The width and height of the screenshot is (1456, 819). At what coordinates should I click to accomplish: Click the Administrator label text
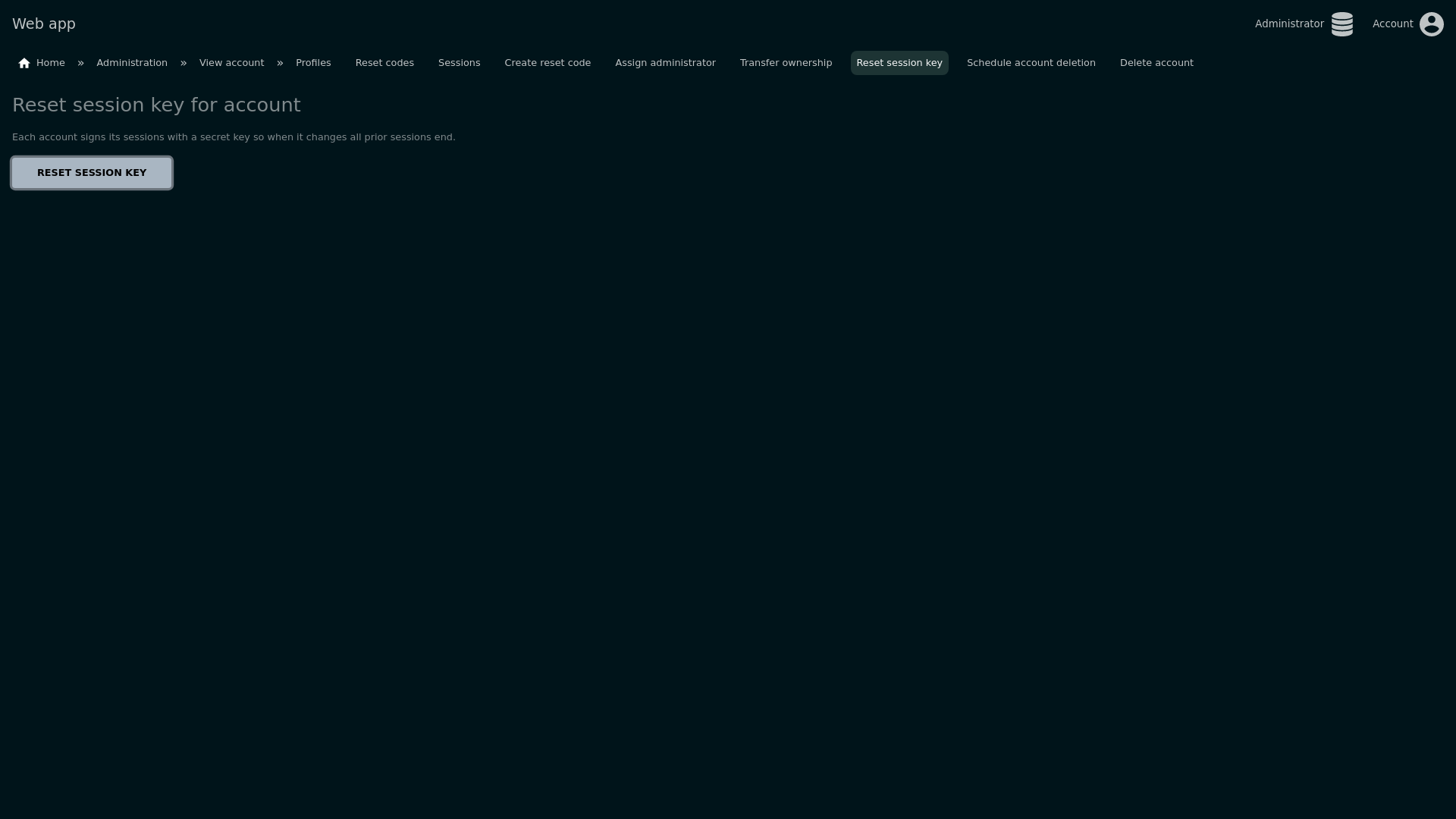point(1288,24)
